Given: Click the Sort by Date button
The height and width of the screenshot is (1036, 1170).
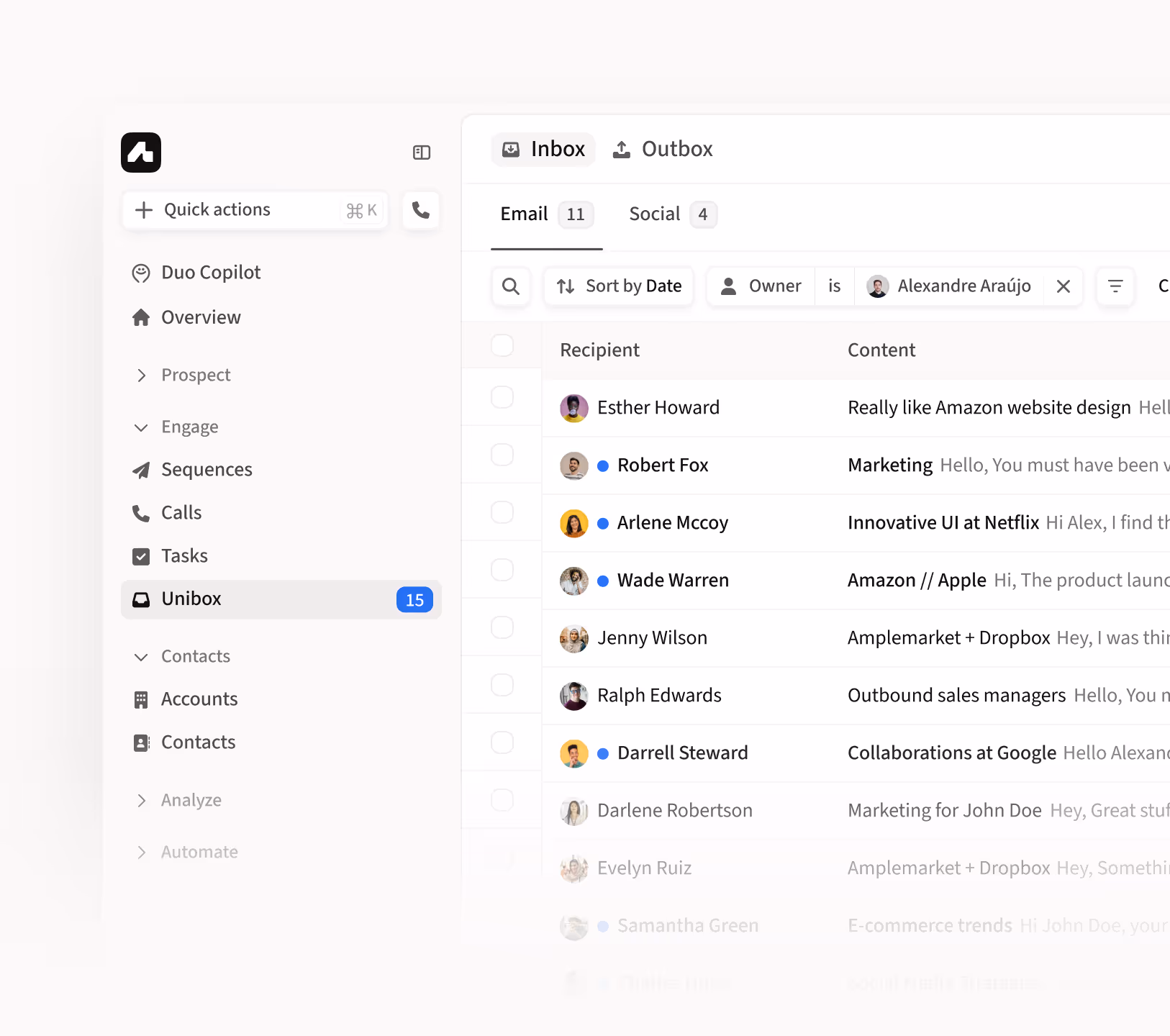Looking at the screenshot, I should click(x=619, y=286).
